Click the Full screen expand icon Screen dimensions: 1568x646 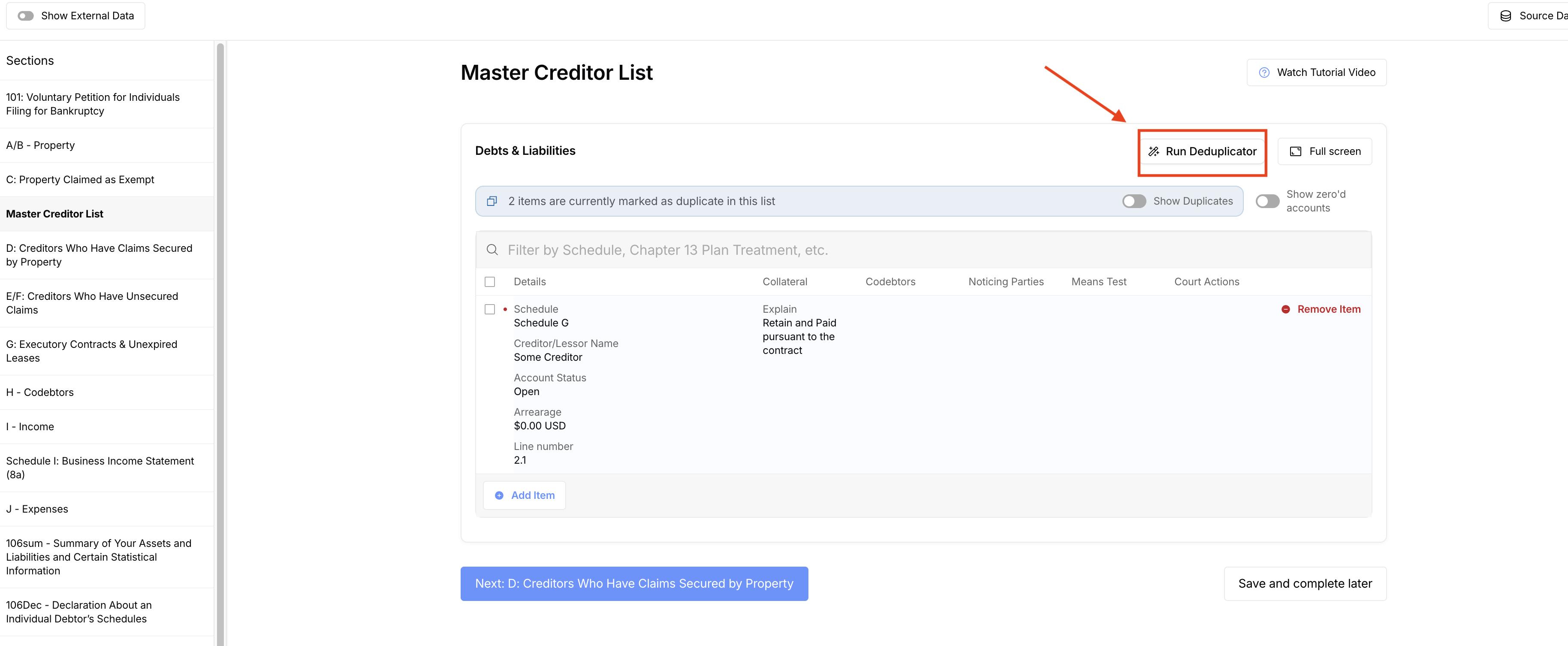pyautogui.click(x=1295, y=151)
